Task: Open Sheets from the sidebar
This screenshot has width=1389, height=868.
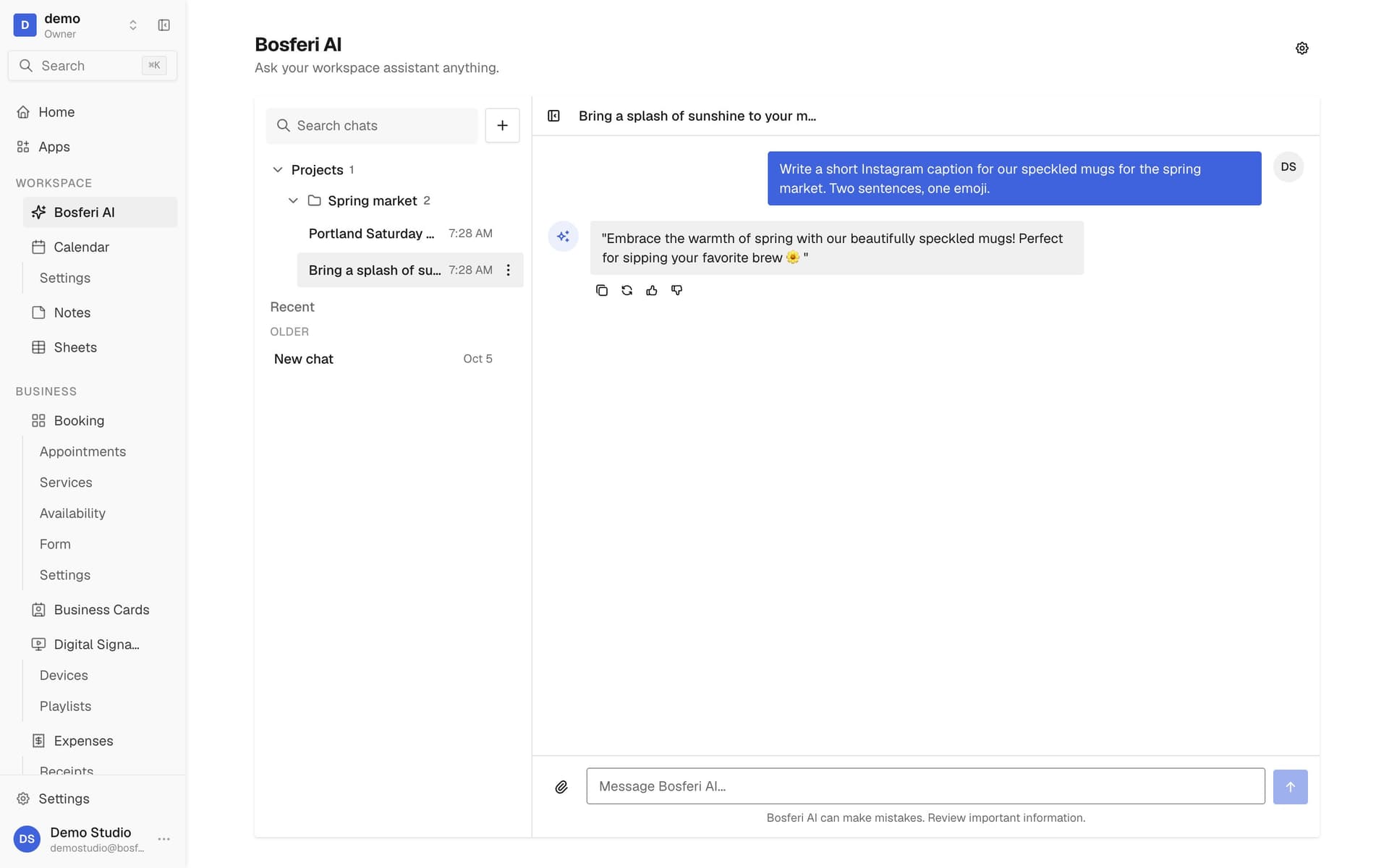Action: click(100, 347)
